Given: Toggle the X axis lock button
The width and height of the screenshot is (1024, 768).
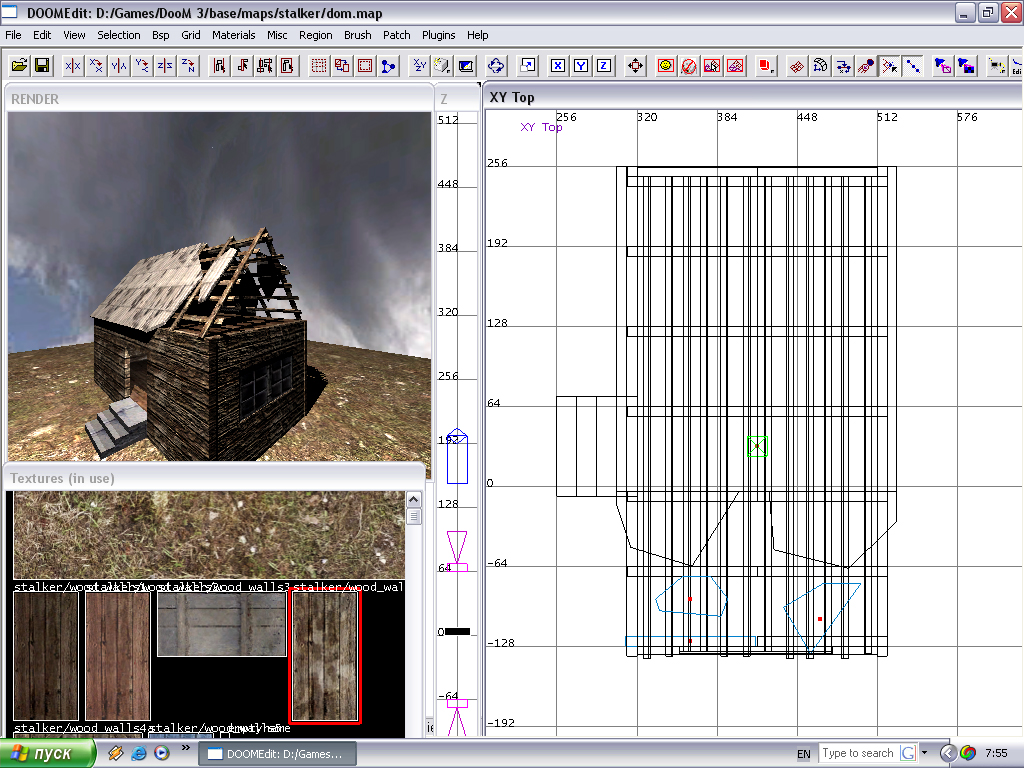Looking at the screenshot, I should pyautogui.click(x=558, y=66).
